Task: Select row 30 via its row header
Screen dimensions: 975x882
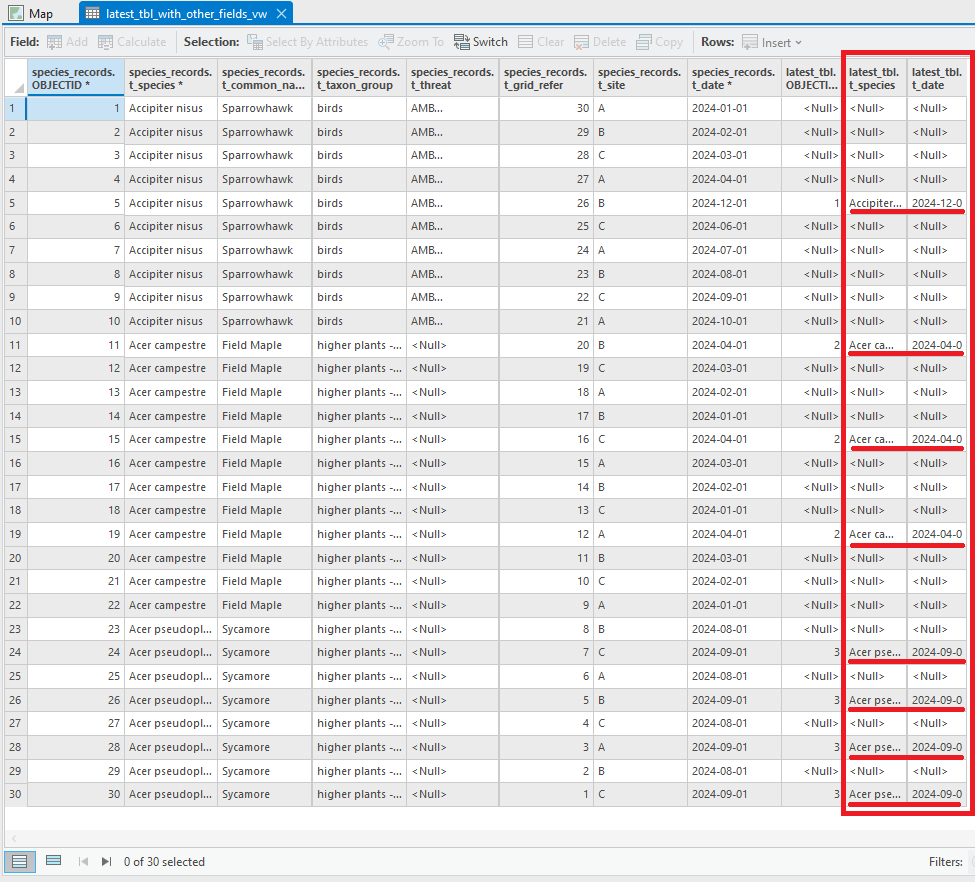Action: click(x=16, y=794)
